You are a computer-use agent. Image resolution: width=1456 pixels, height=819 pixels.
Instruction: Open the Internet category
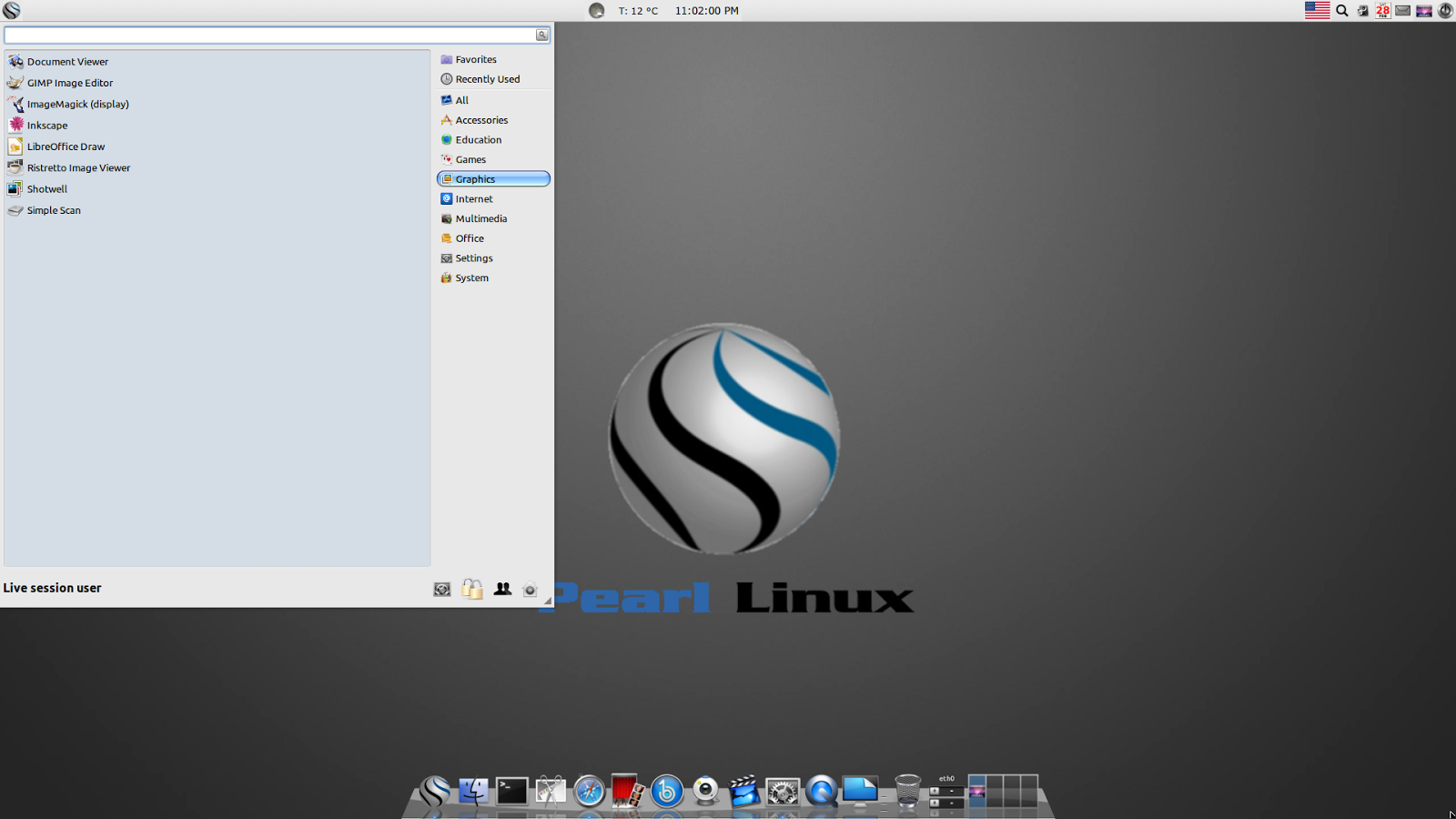tap(493, 199)
